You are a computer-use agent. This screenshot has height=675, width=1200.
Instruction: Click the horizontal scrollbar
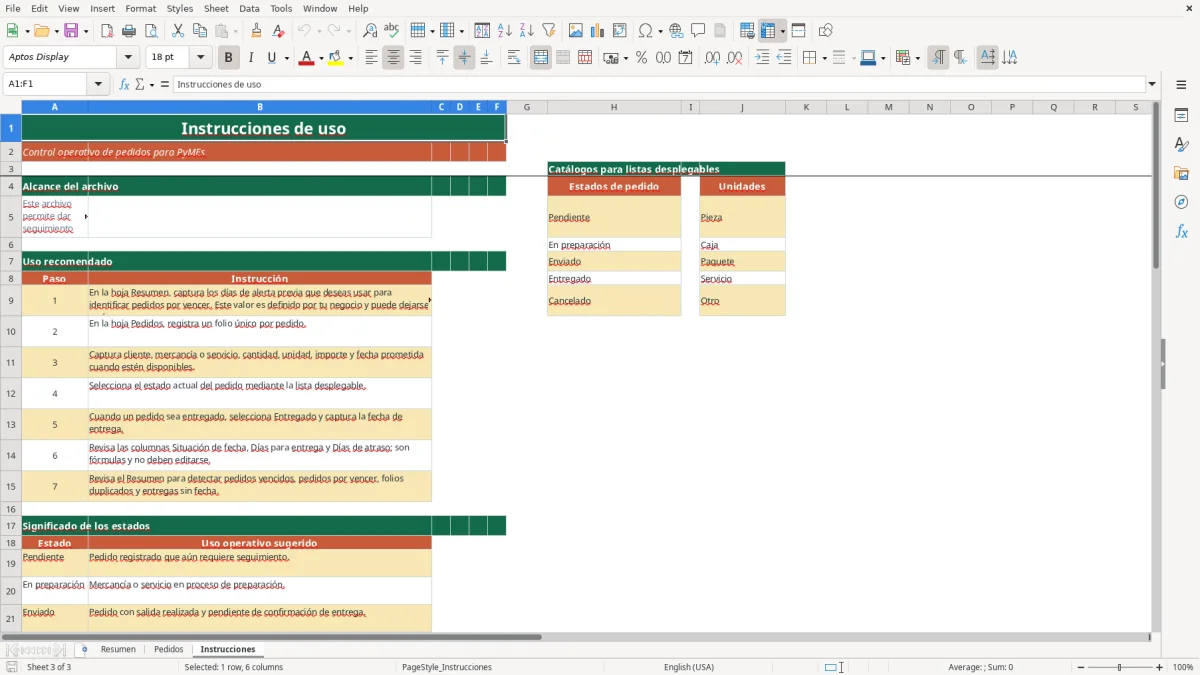tap(272, 636)
